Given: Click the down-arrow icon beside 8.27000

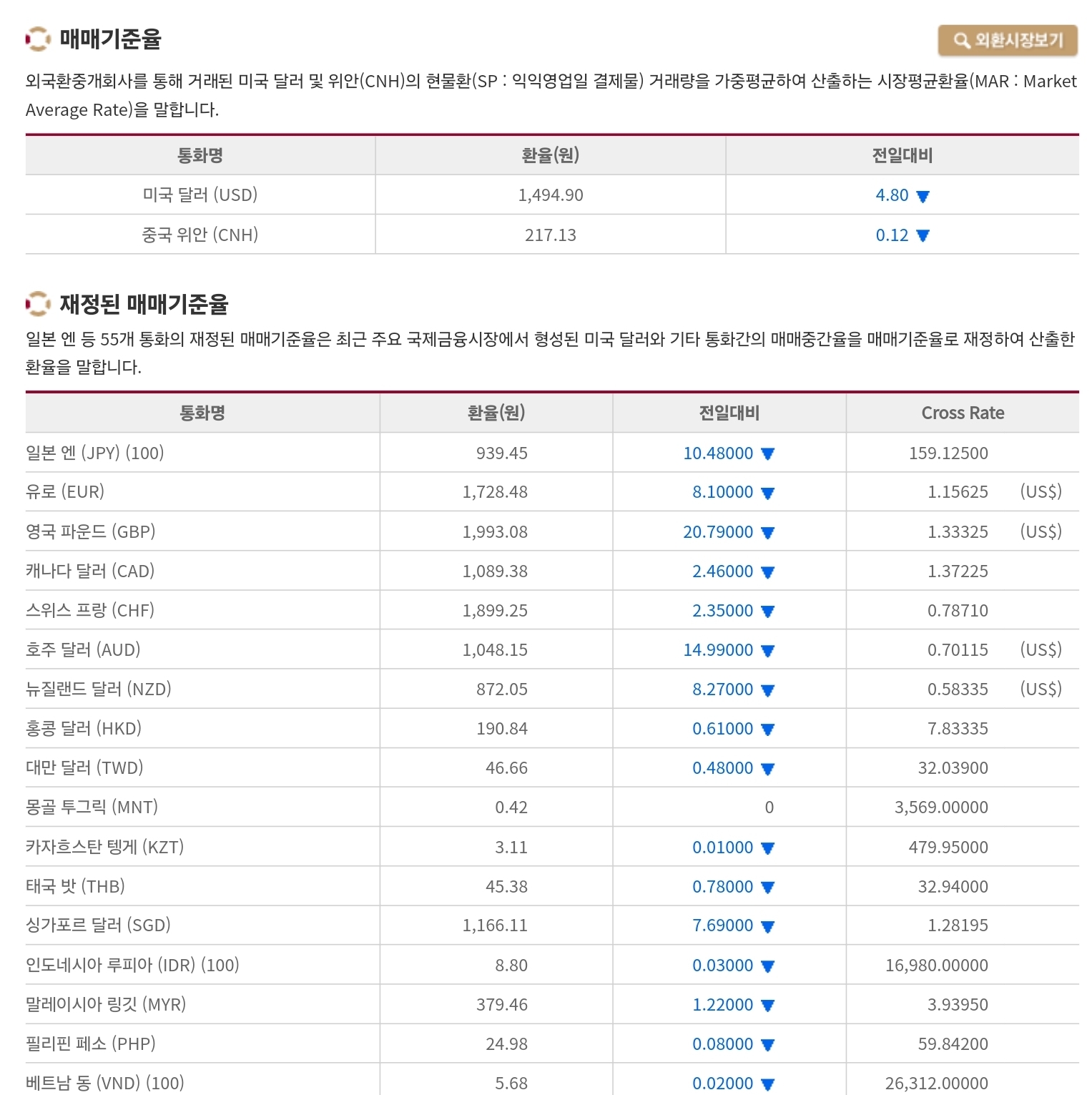Looking at the screenshot, I should coord(768,691).
